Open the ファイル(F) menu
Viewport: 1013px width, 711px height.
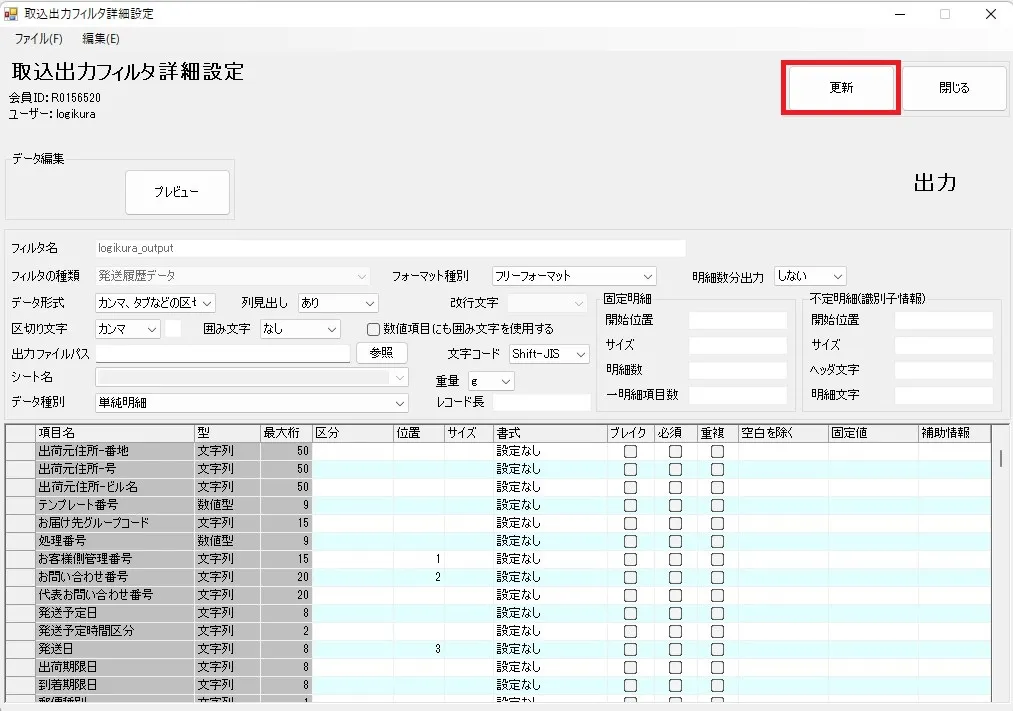tap(39, 39)
